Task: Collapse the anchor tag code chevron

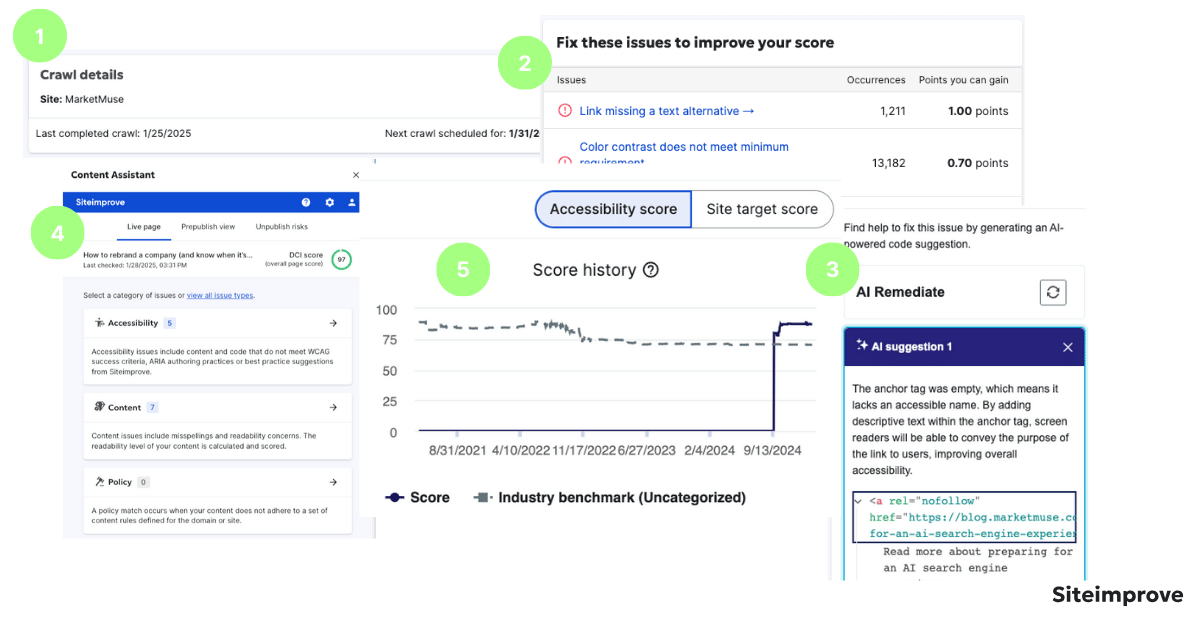Action: pyautogui.click(x=858, y=500)
